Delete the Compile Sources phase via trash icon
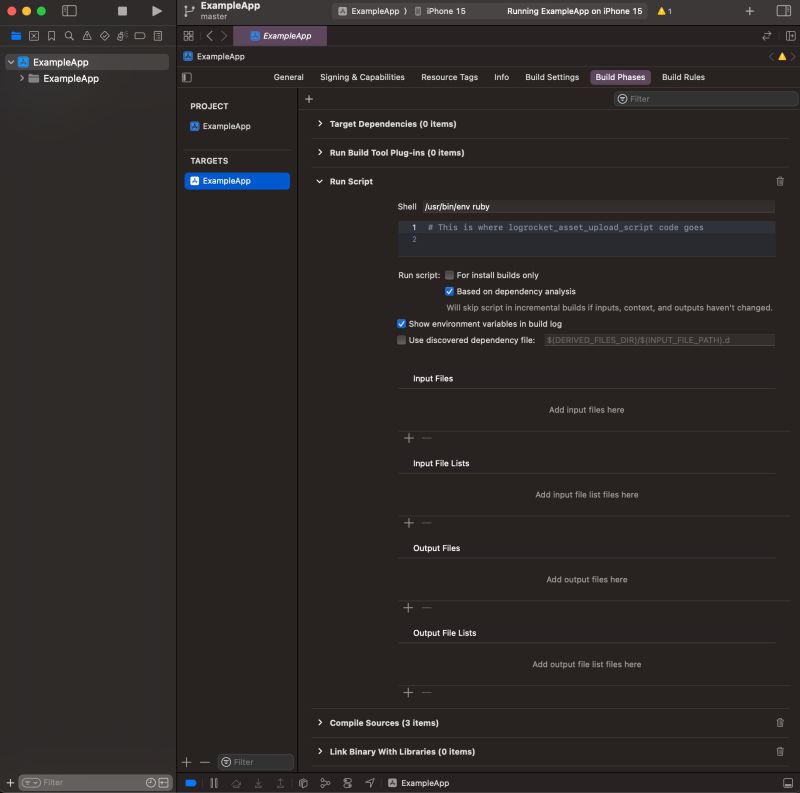The height and width of the screenshot is (793, 800). click(x=780, y=723)
